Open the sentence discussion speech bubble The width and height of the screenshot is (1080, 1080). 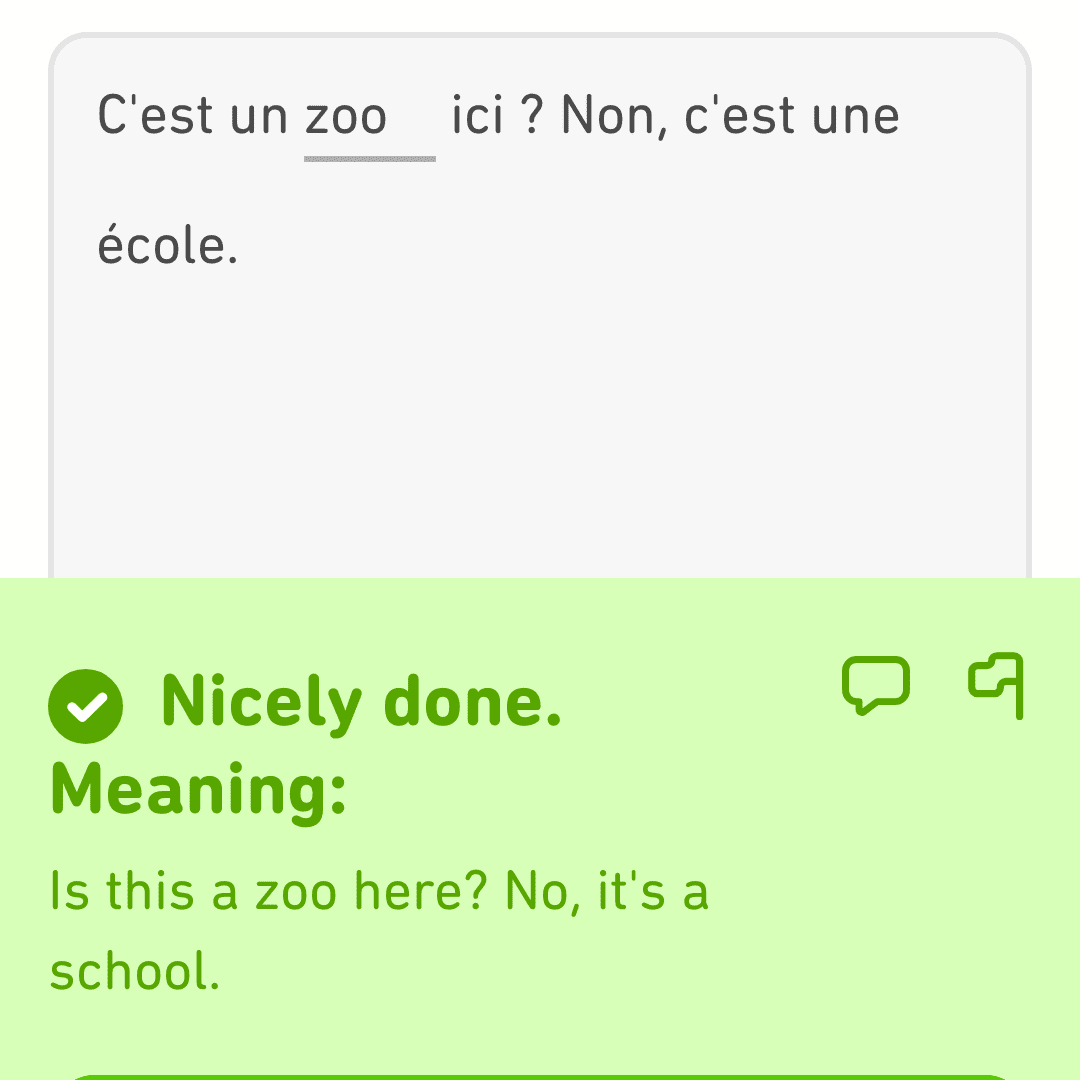coord(875,685)
